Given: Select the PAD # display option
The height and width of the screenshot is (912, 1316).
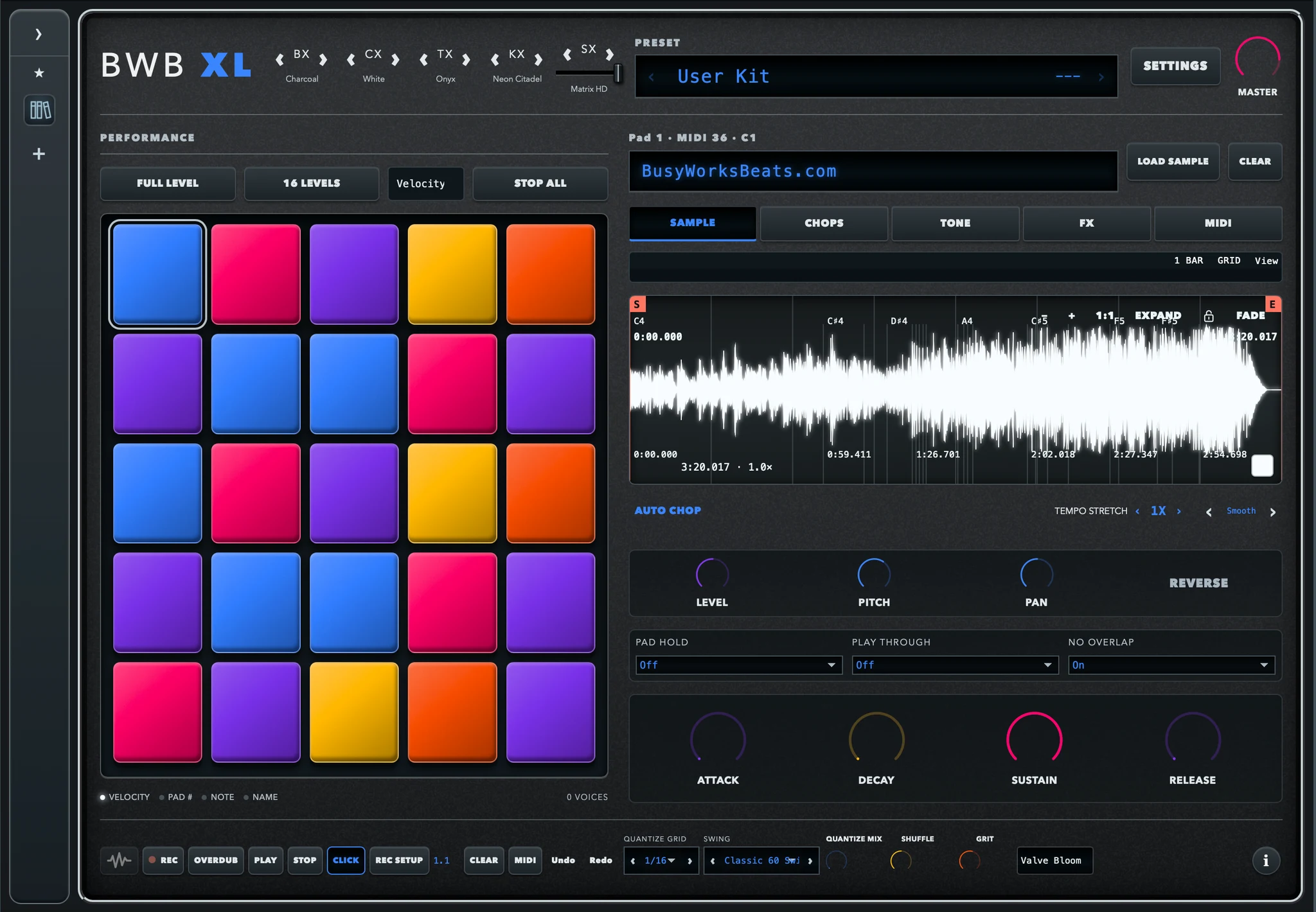Looking at the screenshot, I should click(x=176, y=797).
